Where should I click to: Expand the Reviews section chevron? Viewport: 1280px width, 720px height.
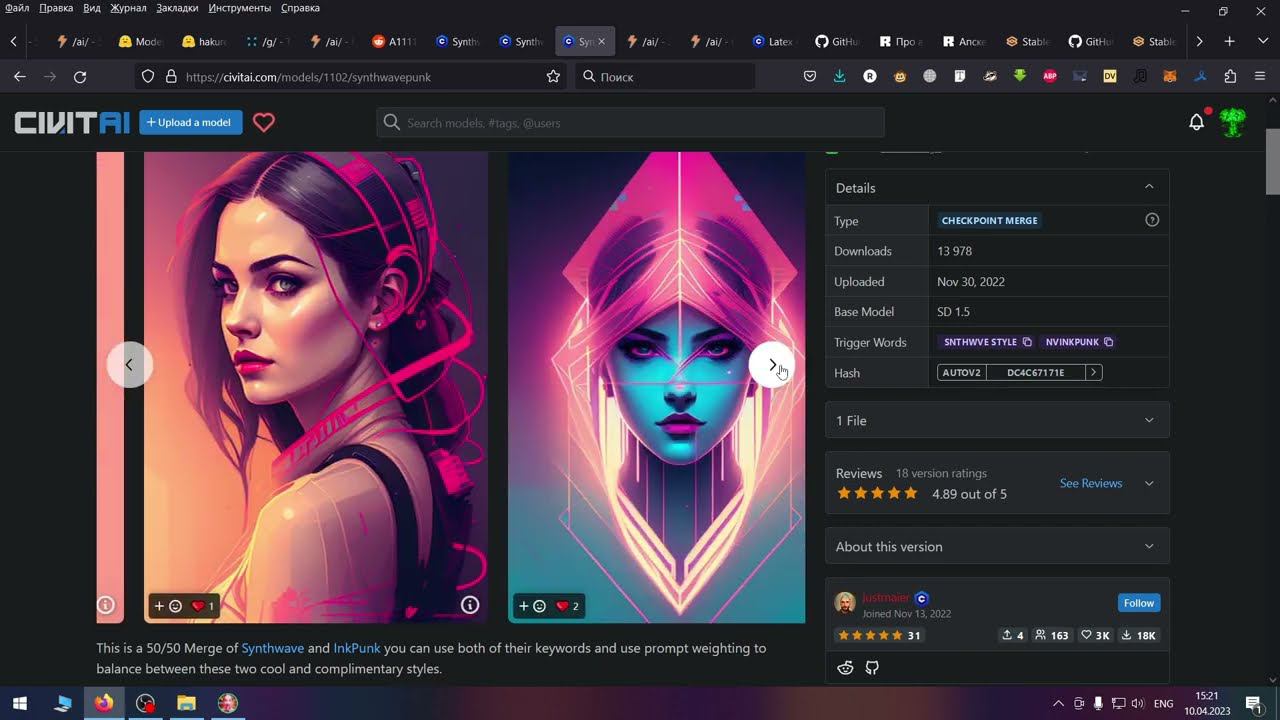point(1149,483)
